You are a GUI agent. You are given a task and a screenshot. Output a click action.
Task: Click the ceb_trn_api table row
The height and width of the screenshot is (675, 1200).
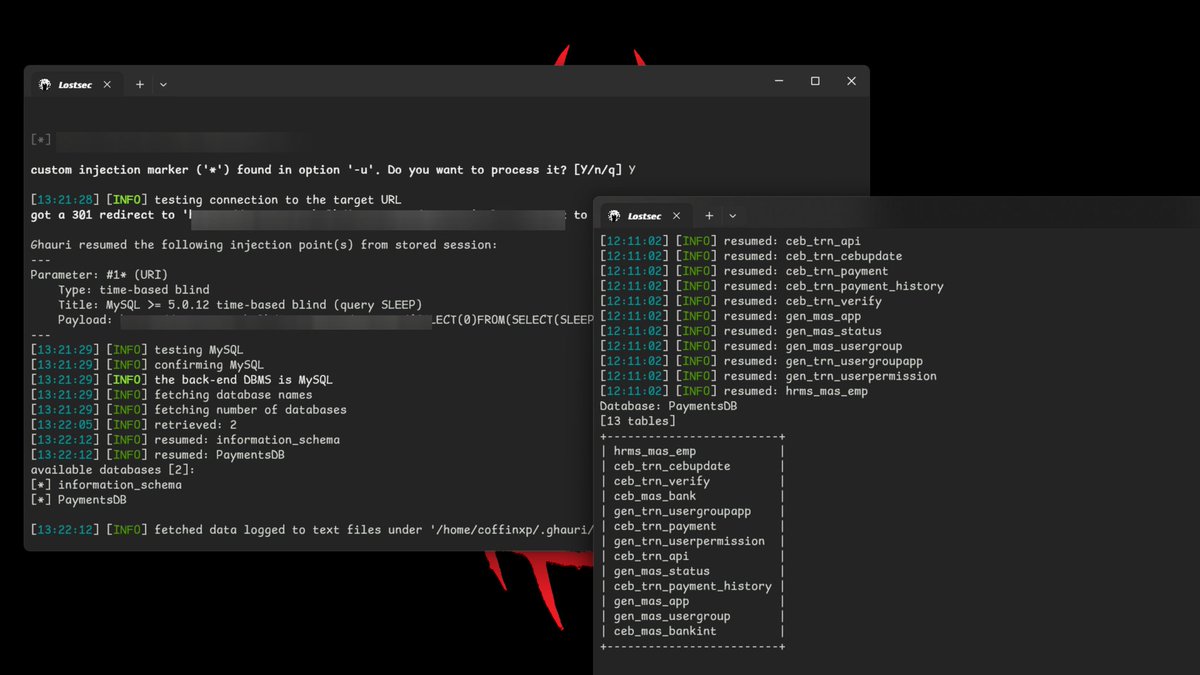[x=692, y=556]
